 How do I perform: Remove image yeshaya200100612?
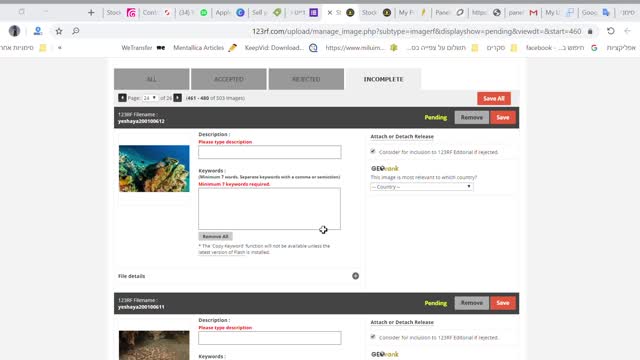click(471, 118)
